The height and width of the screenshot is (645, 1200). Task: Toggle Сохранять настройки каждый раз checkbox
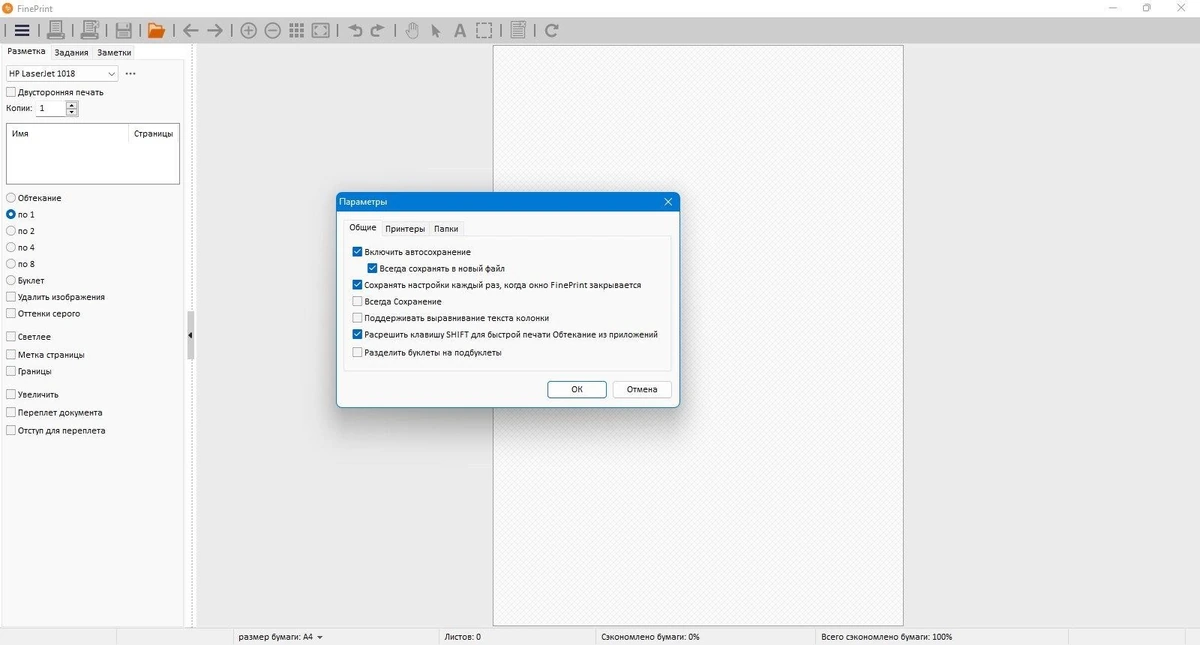pyautogui.click(x=358, y=285)
